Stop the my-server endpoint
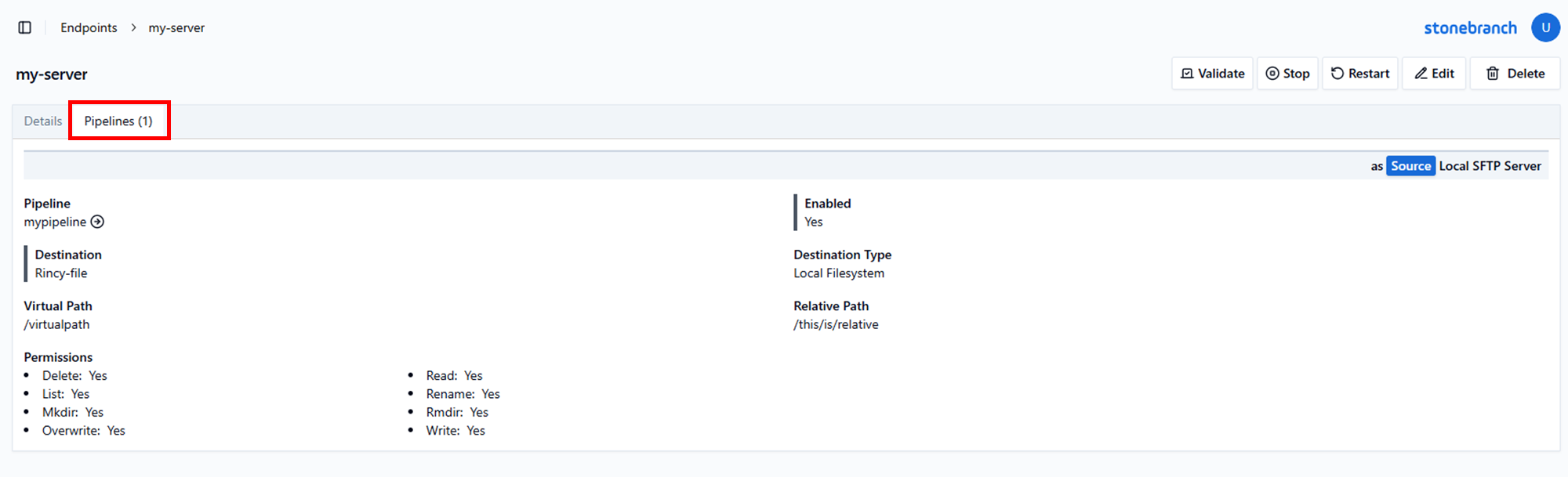1568x477 pixels. click(1287, 74)
